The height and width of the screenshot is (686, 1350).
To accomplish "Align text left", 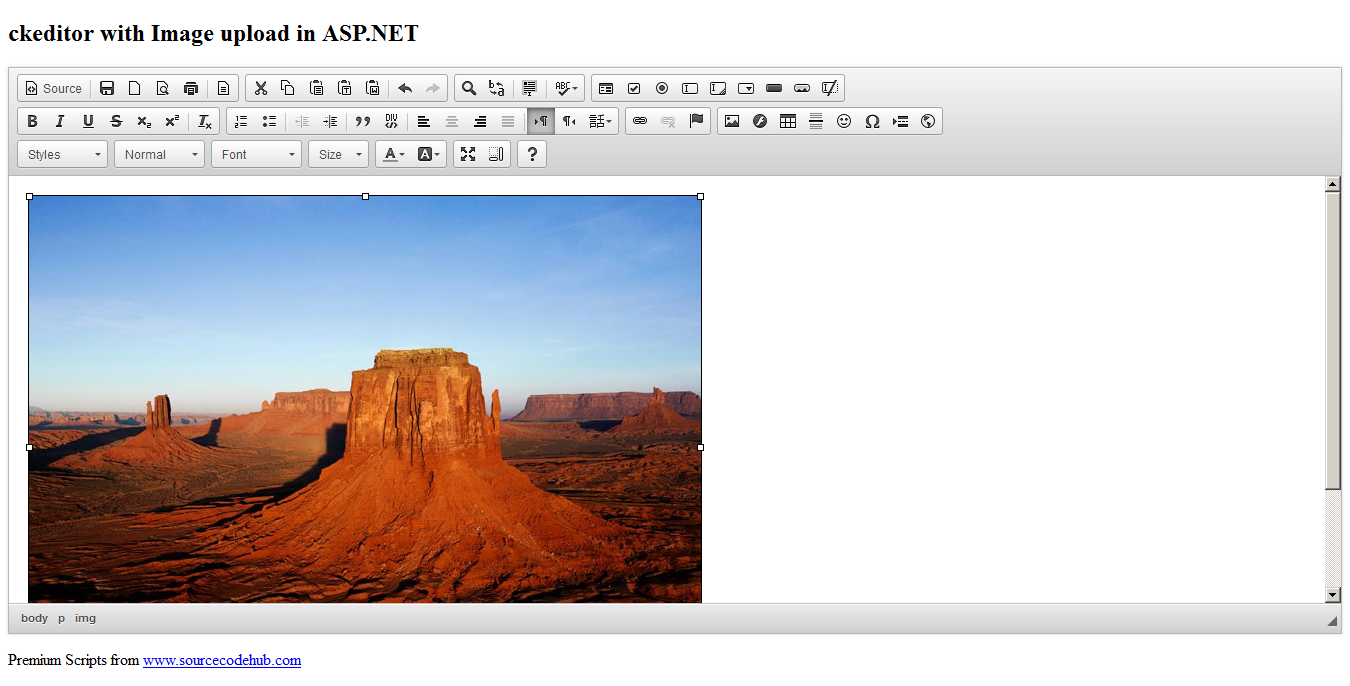I will (424, 121).
